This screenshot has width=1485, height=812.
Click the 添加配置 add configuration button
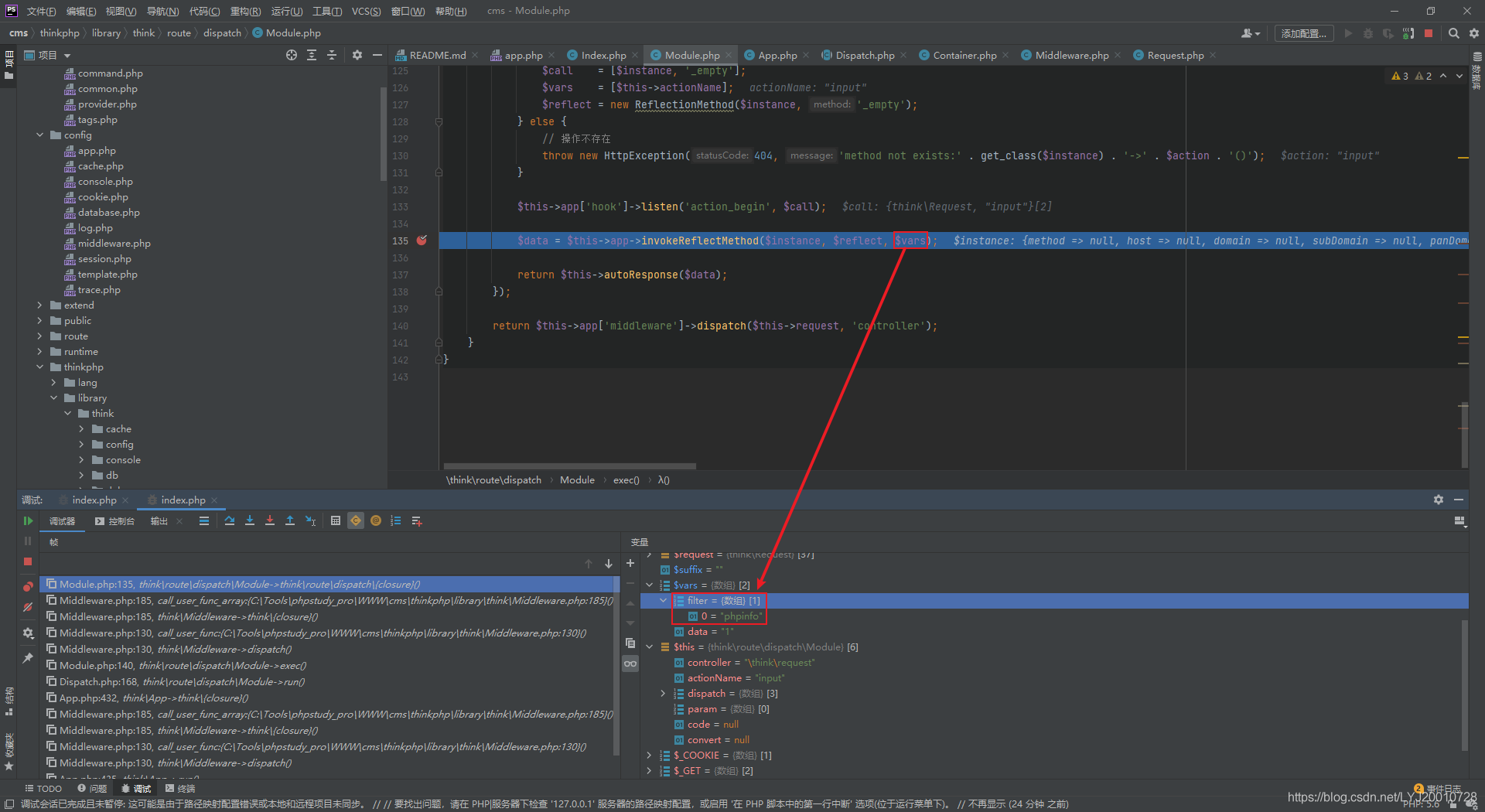coord(1304,33)
